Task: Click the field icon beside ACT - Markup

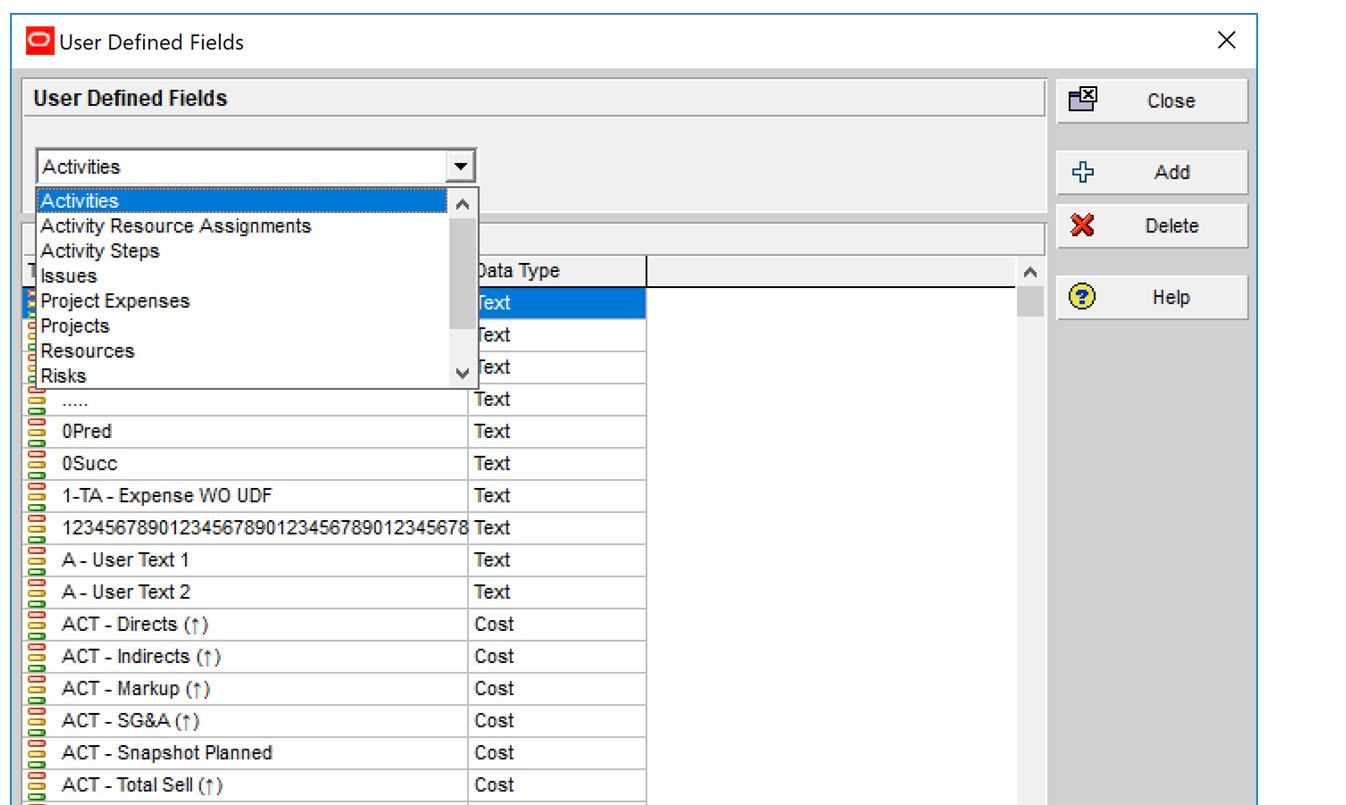Action: pos(38,689)
